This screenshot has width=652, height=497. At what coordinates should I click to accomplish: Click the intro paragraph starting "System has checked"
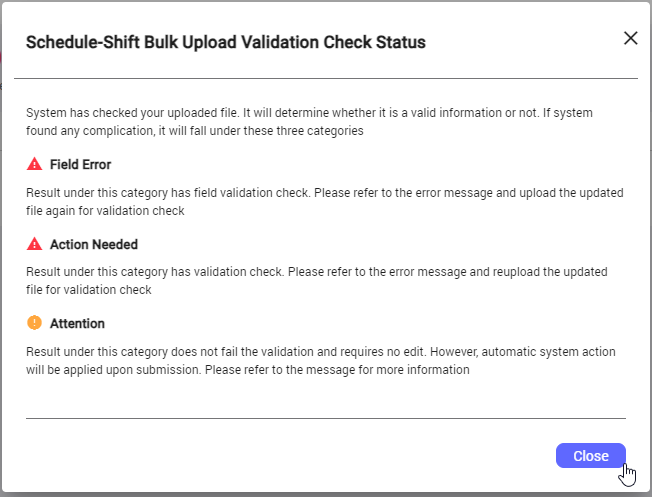tap(309, 122)
